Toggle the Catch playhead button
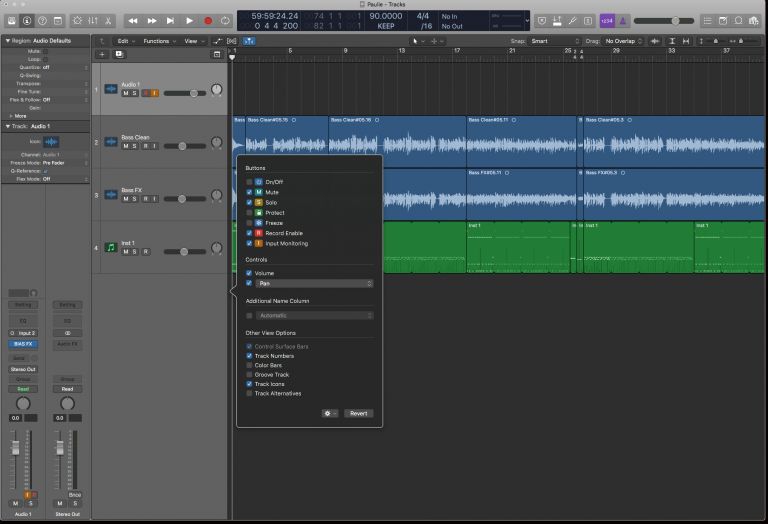Image resolution: width=768 pixels, height=524 pixels. [249, 41]
